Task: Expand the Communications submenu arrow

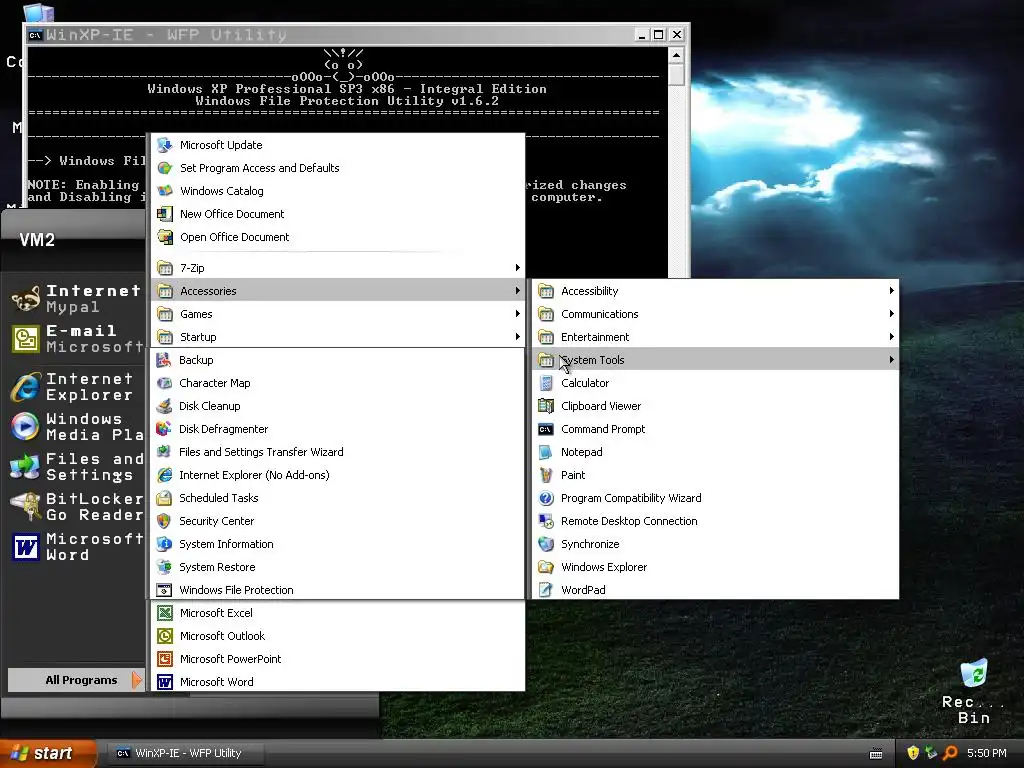Action: click(x=891, y=314)
